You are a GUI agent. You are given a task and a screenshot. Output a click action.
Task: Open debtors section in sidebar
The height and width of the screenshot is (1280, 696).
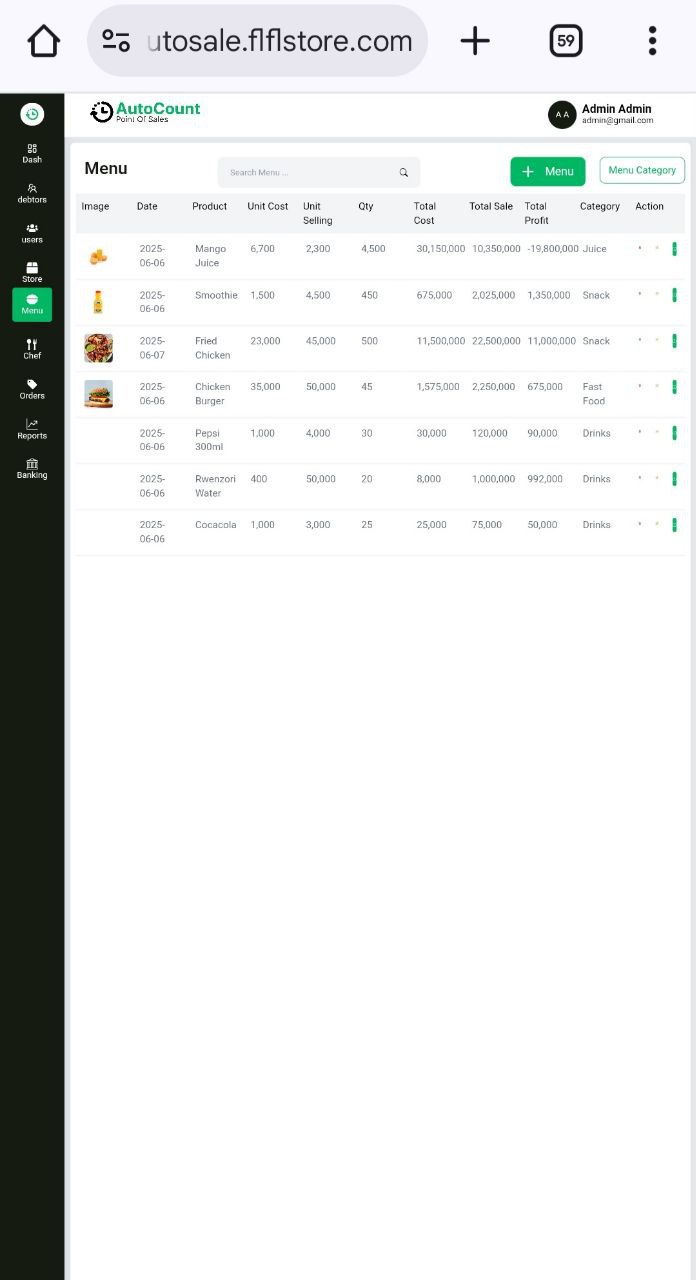(x=32, y=193)
